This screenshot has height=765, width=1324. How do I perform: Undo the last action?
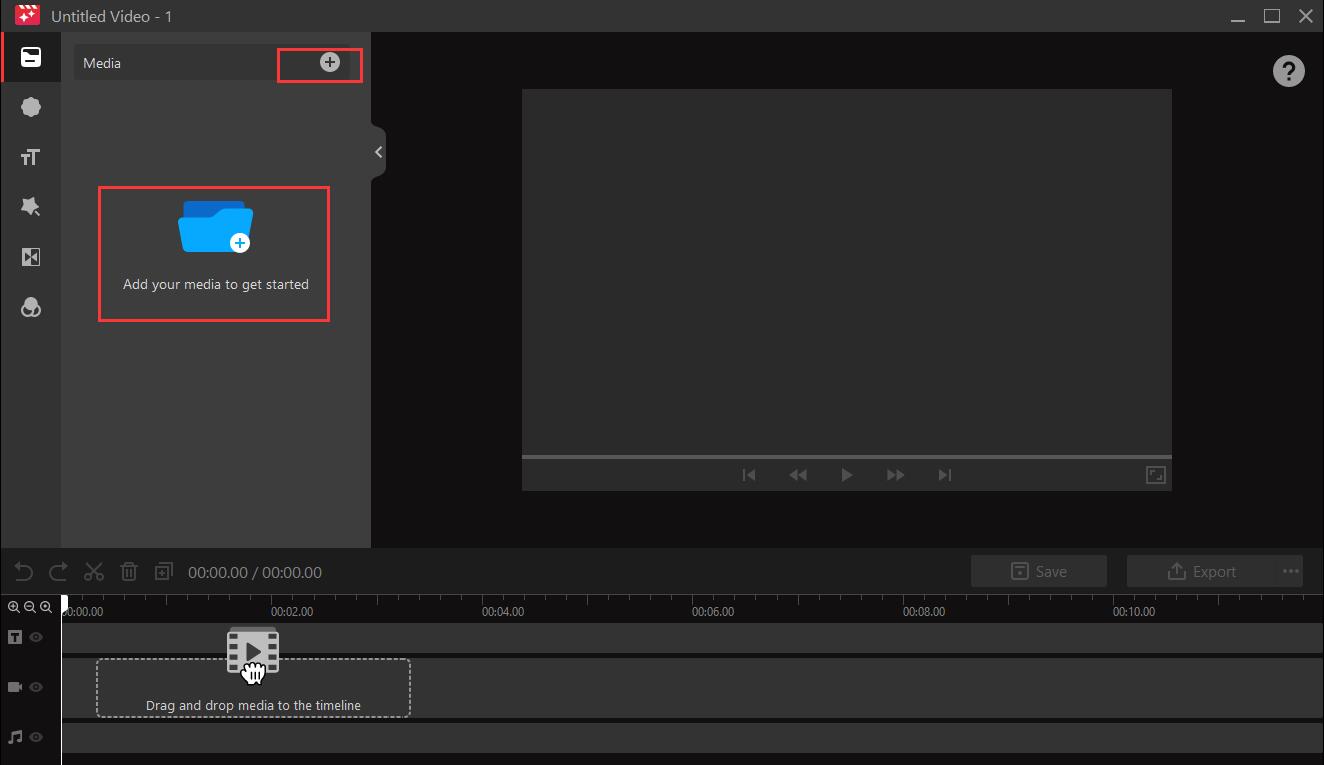23,571
